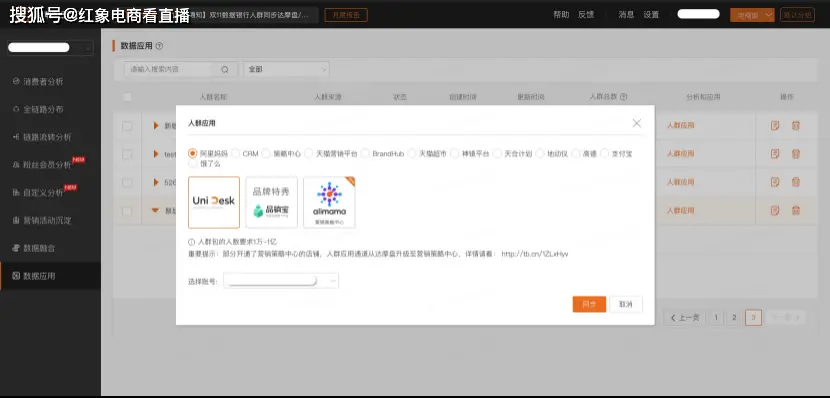Open the sidebar top account selector dropdown
The width and height of the screenshot is (830, 398).
(50, 48)
